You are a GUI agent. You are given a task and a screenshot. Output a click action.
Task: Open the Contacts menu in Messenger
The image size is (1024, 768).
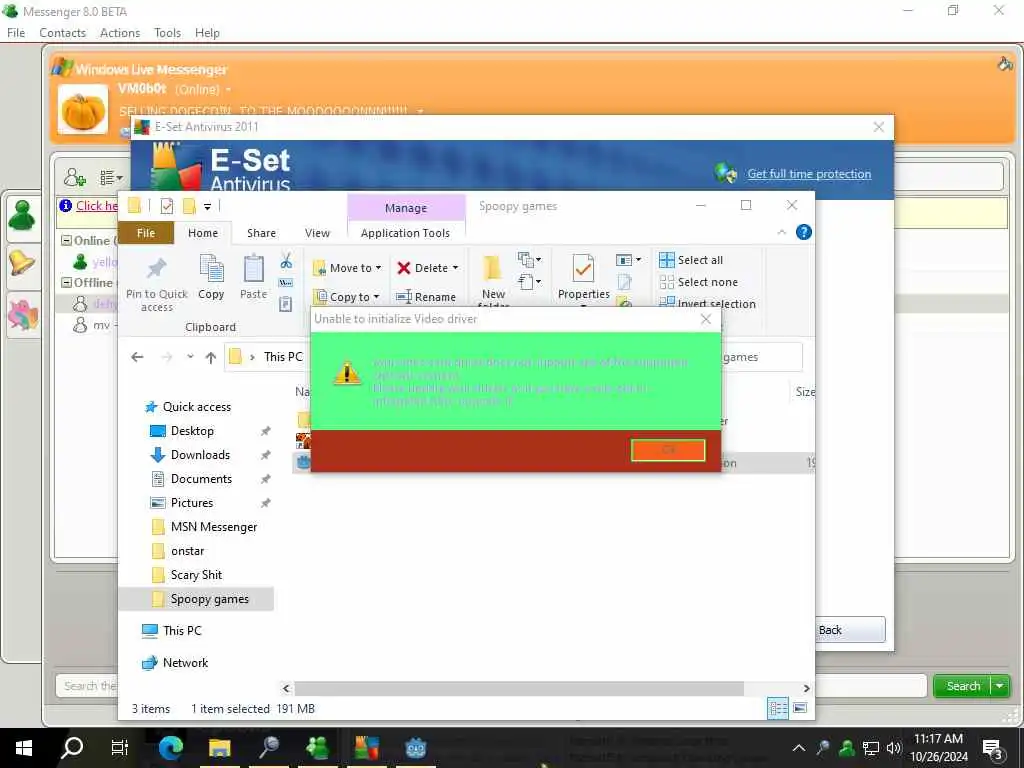(x=62, y=33)
